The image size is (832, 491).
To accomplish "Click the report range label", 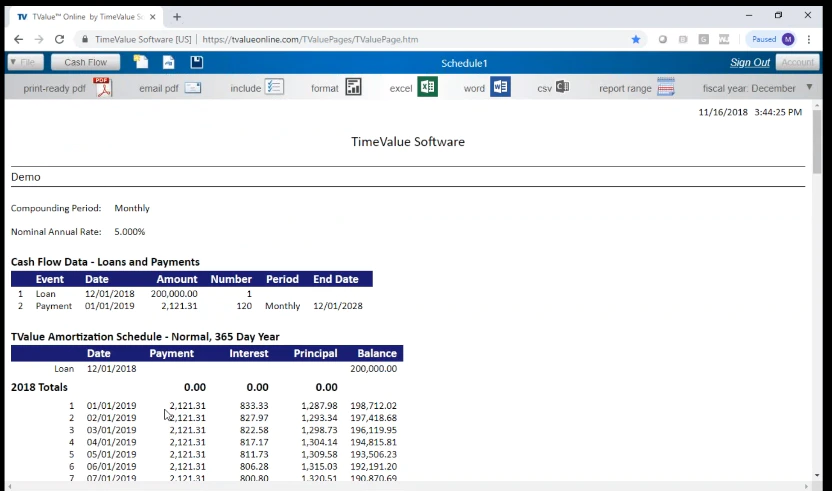I will click(625, 88).
